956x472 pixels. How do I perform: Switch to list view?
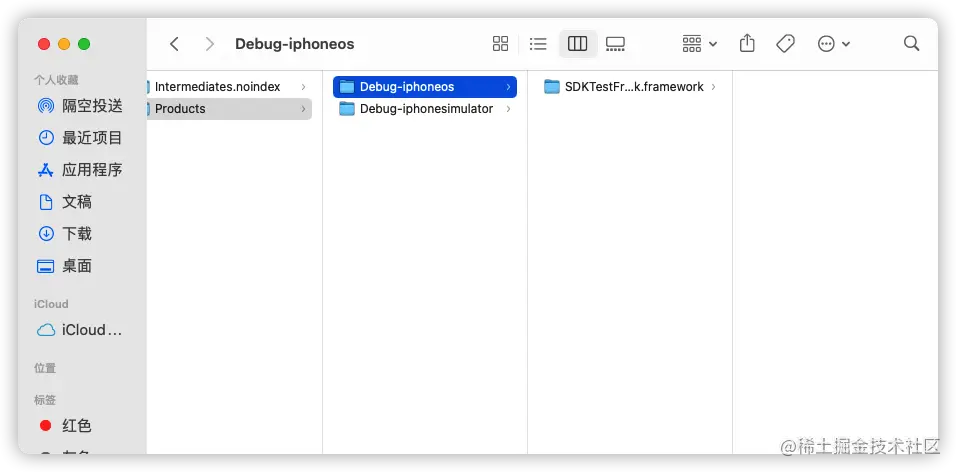(538, 43)
